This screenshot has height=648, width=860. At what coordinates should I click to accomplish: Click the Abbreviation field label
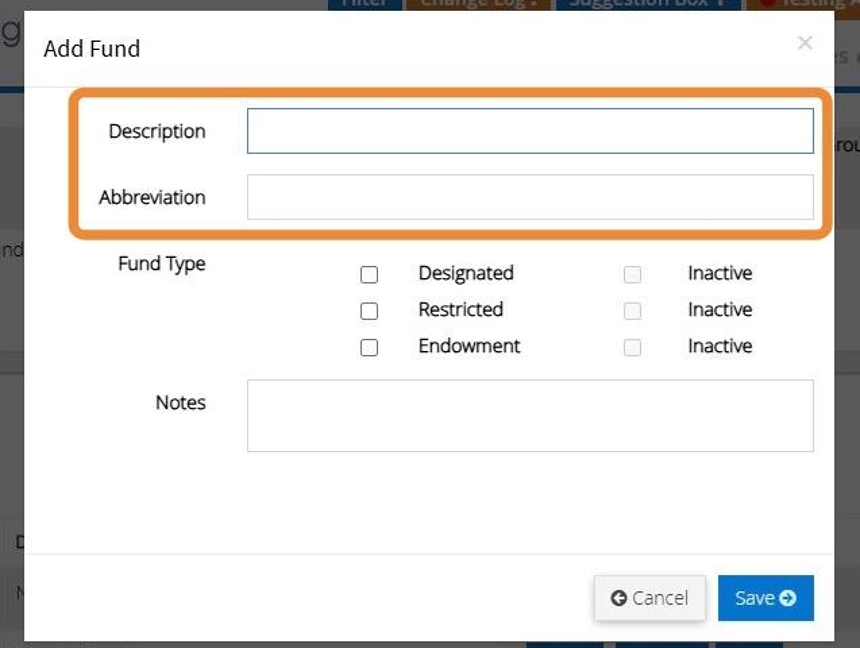(x=152, y=197)
